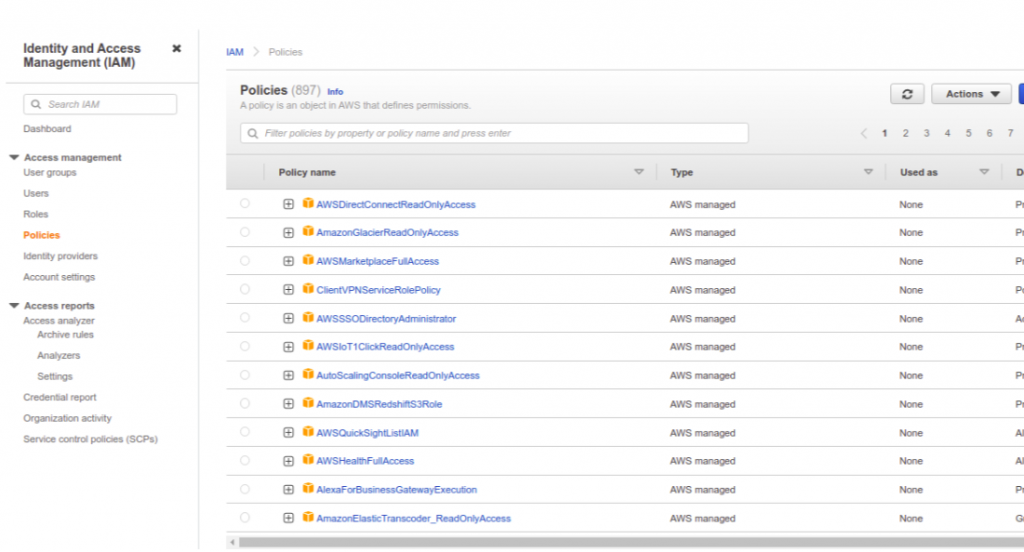Expand the AWSQuickSightListIAM row details
The height and width of the screenshot is (552, 1024).
click(288, 432)
